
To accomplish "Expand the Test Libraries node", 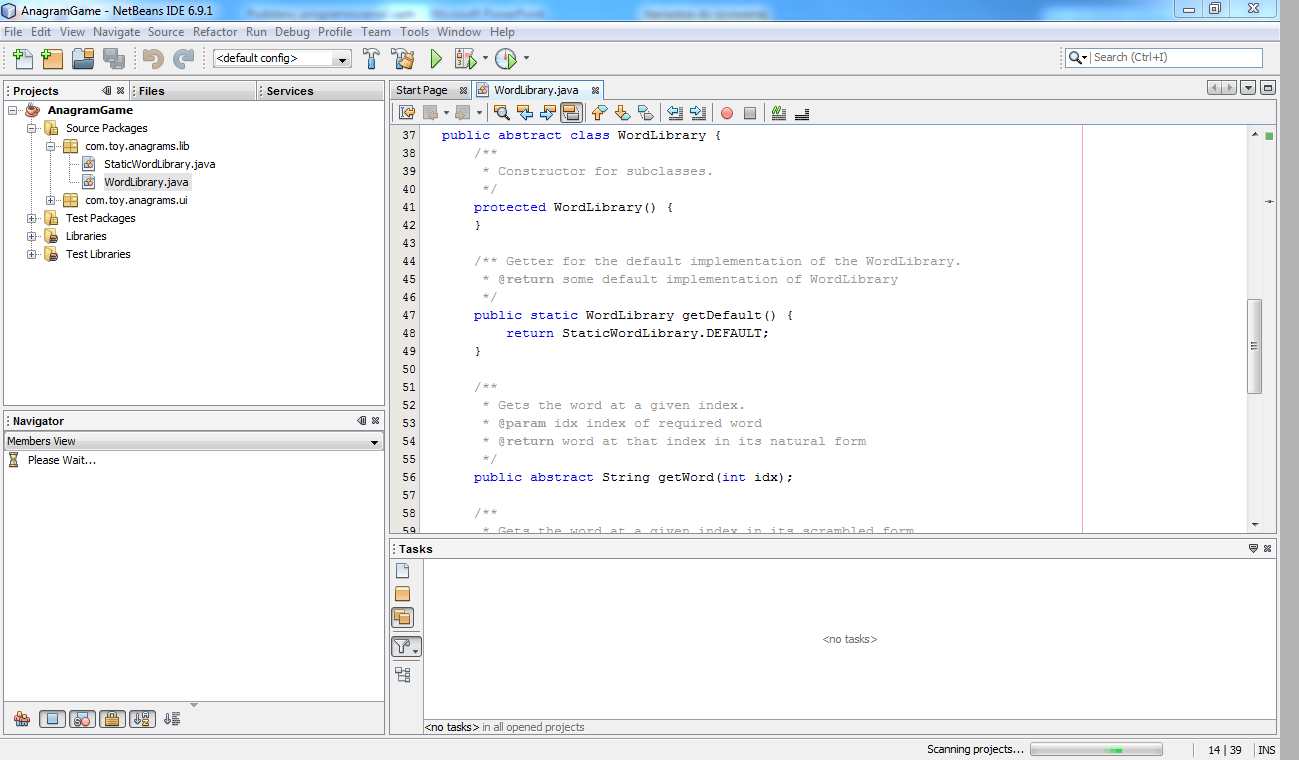I will coord(32,254).
